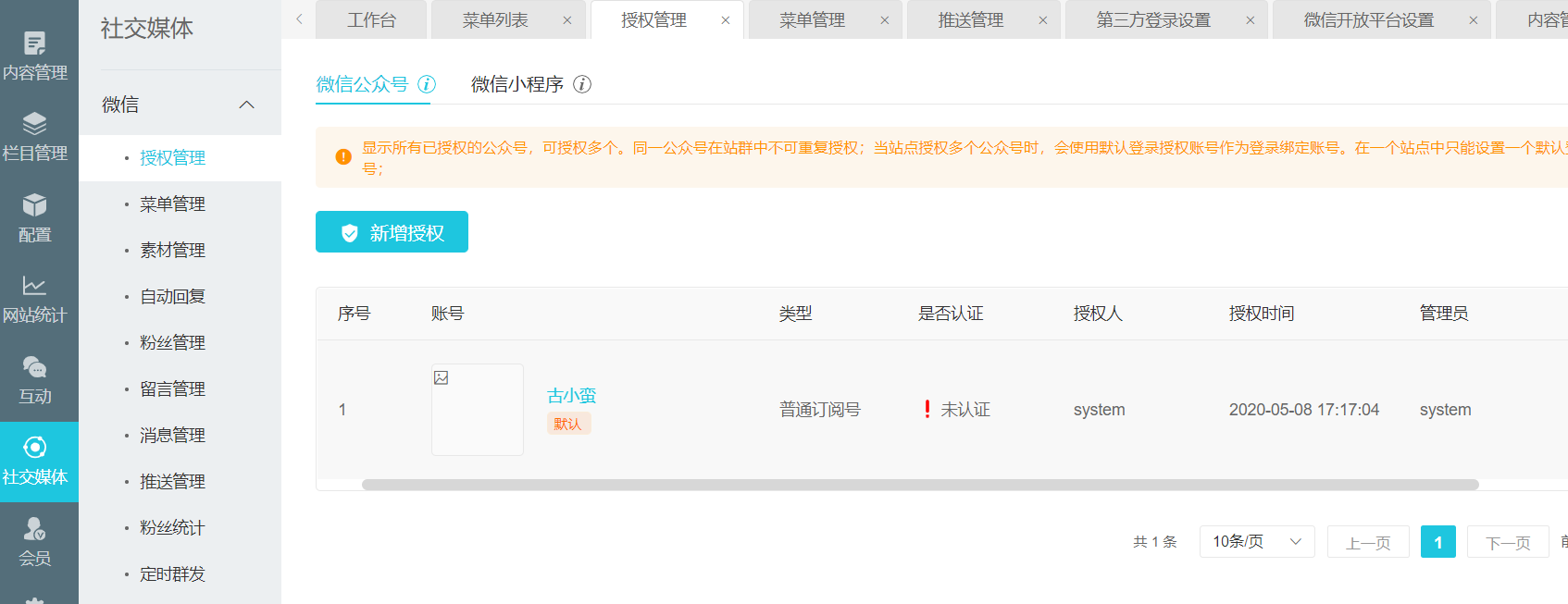Open the 网站统计 chart icon
Image resolution: width=1568 pixels, height=604 pixels.
tap(35, 286)
